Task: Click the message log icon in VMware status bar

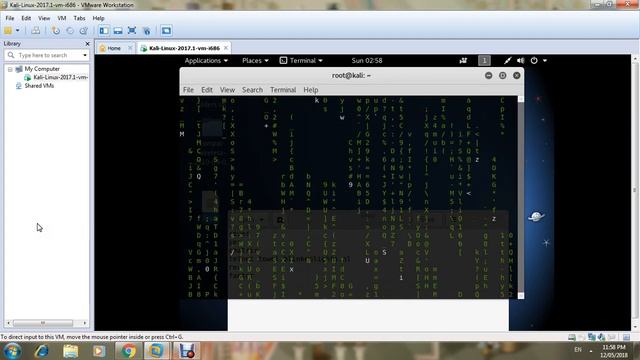Action: 627,337
